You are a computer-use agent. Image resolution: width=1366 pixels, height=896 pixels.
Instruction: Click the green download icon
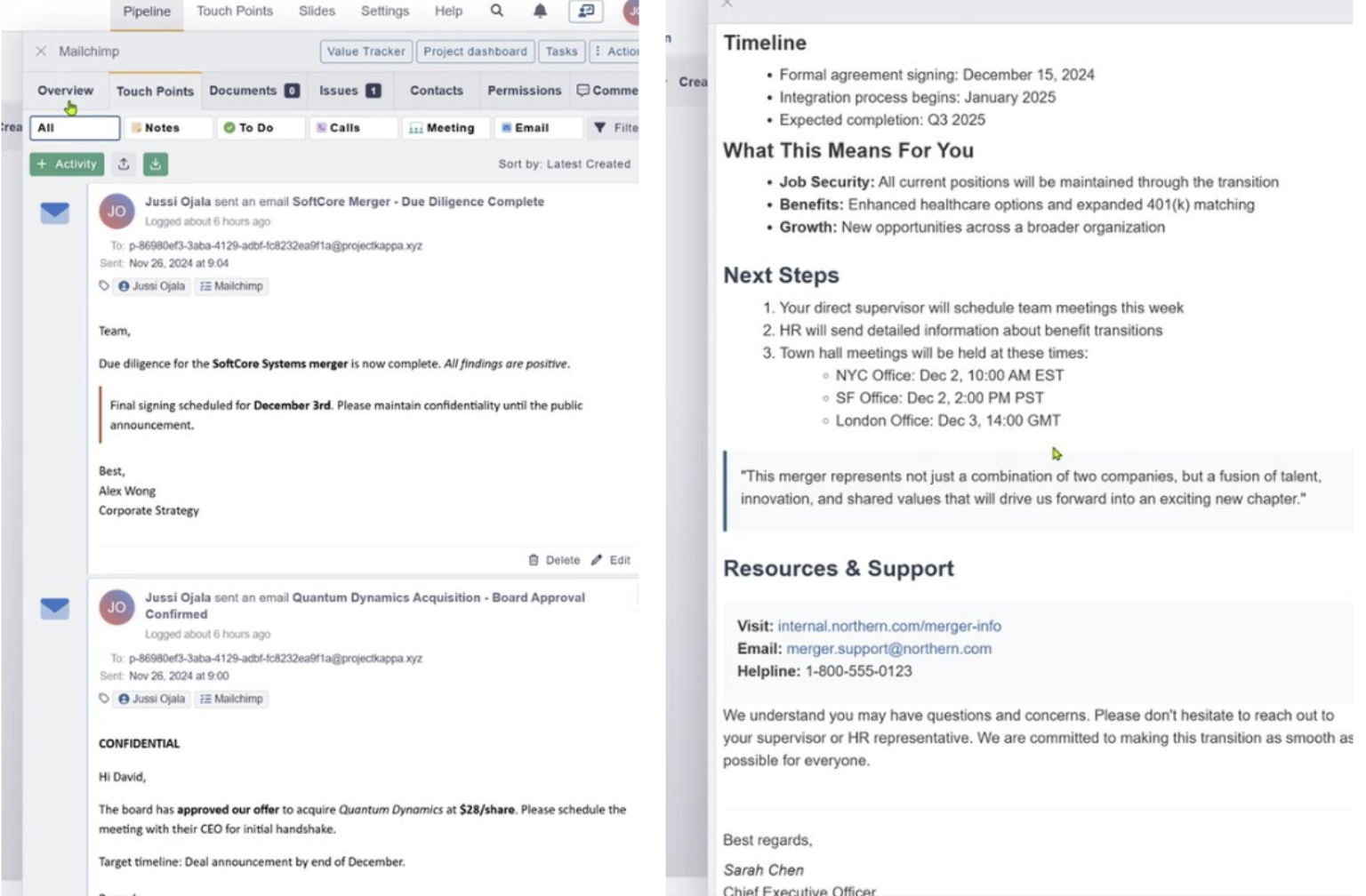(156, 164)
